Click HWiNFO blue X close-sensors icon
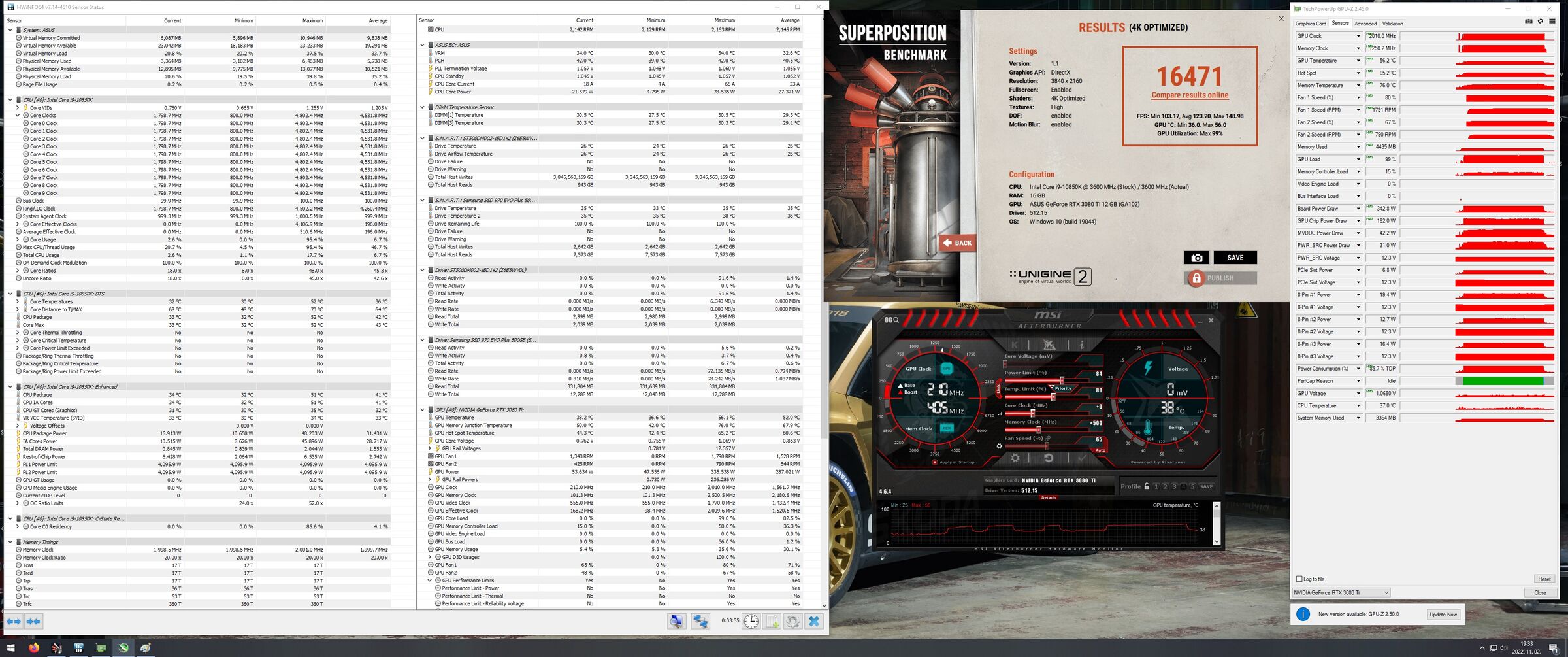The image size is (1568, 657). [x=814, y=621]
